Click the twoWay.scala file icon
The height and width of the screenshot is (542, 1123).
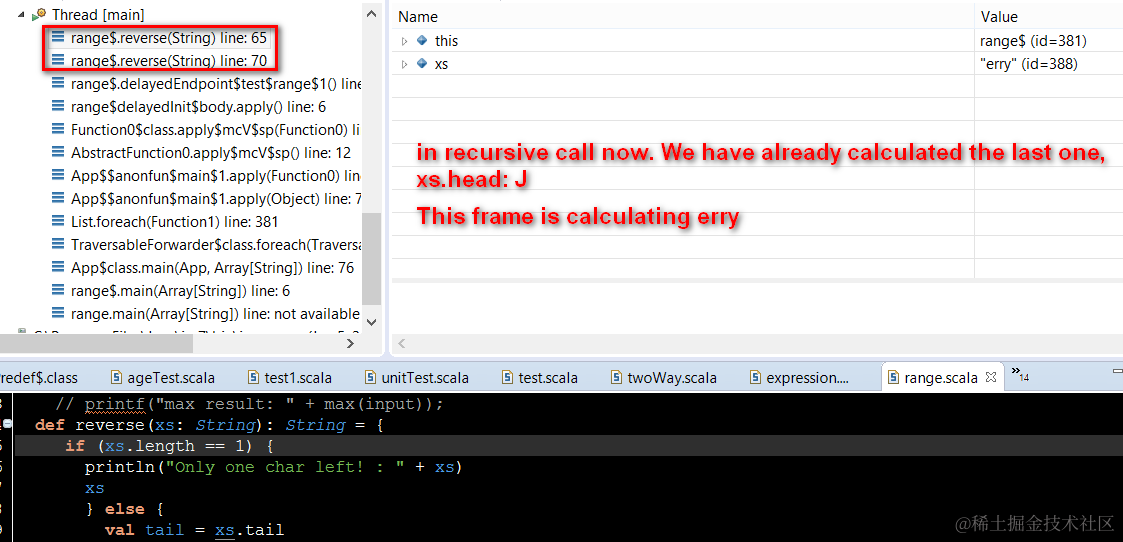617,377
